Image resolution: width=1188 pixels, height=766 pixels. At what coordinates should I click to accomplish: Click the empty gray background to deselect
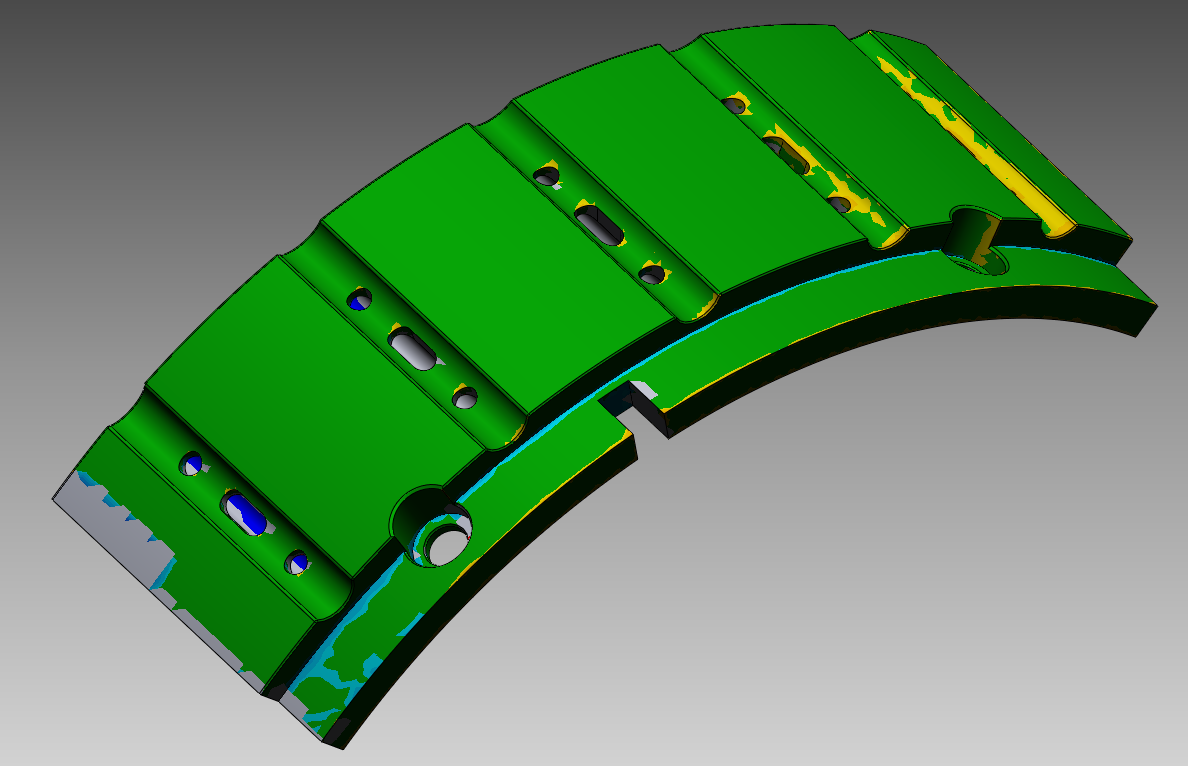tap(900, 550)
